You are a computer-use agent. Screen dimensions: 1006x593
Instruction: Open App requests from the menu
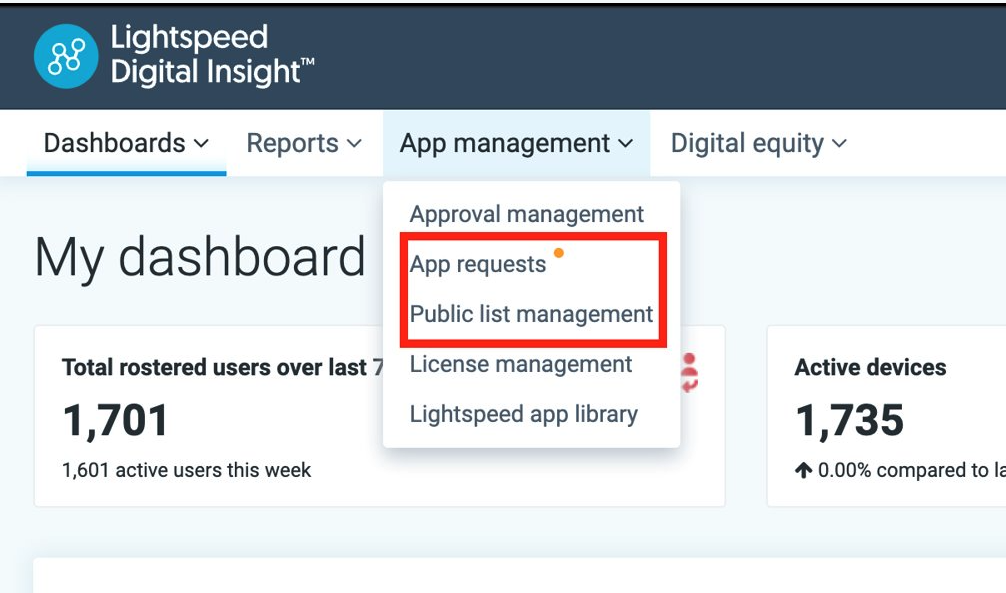pyautogui.click(x=478, y=264)
